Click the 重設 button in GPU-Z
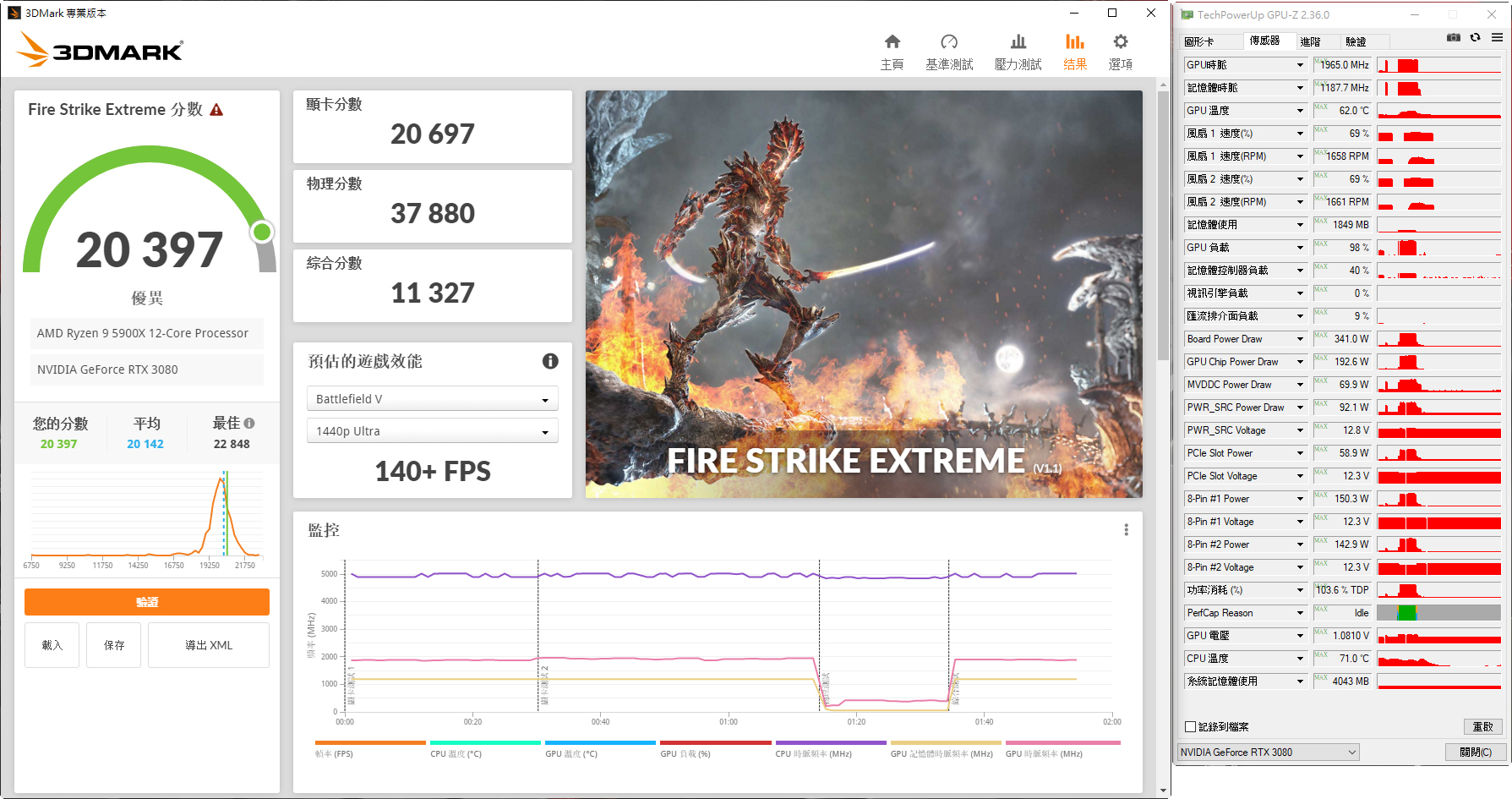The height and width of the screenshot is (799, 1512). tap(1482, 727)
